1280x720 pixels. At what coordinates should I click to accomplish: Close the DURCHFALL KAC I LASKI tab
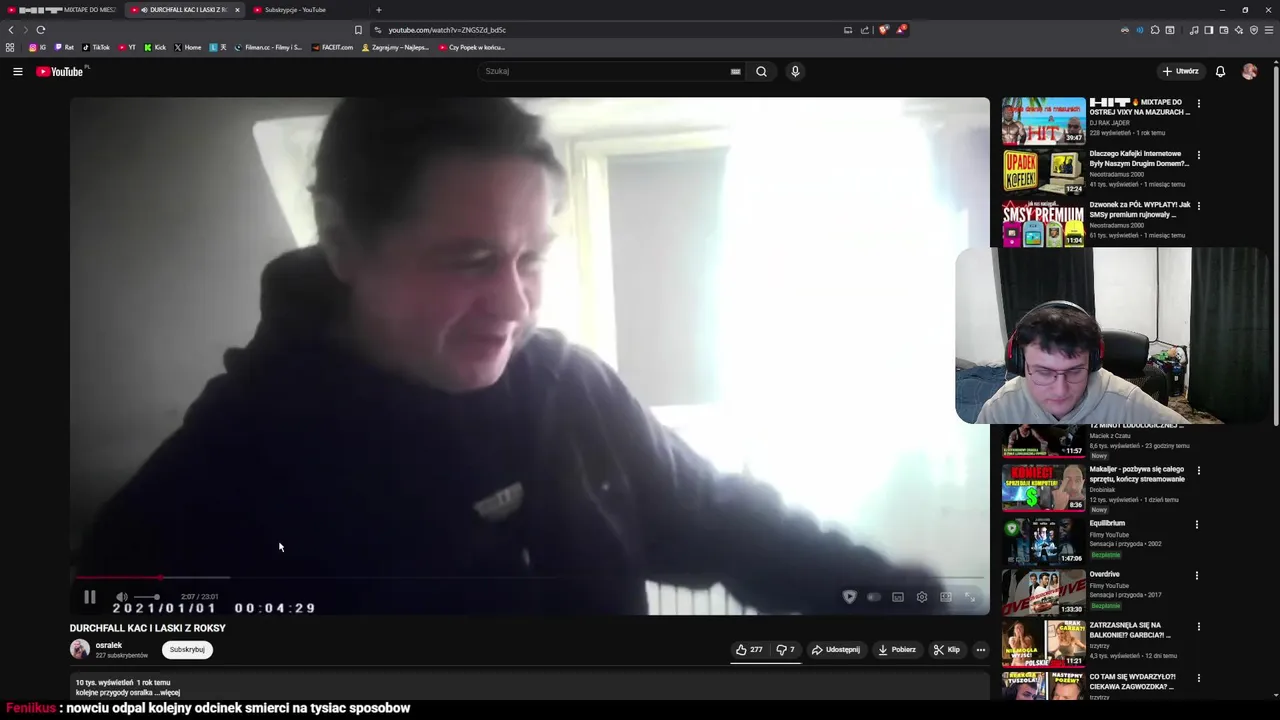(237, 10)
